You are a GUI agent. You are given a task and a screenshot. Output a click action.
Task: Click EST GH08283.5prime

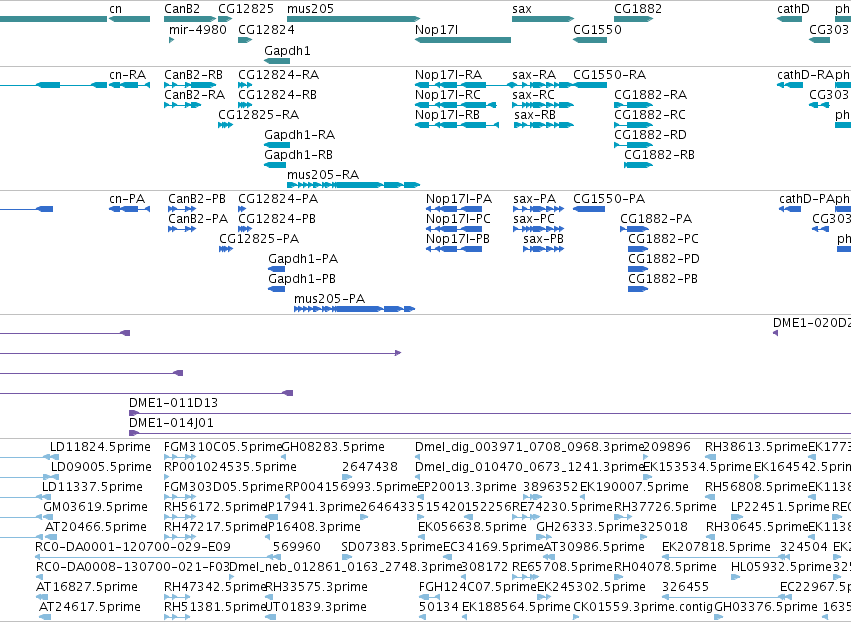coord(333,447)
